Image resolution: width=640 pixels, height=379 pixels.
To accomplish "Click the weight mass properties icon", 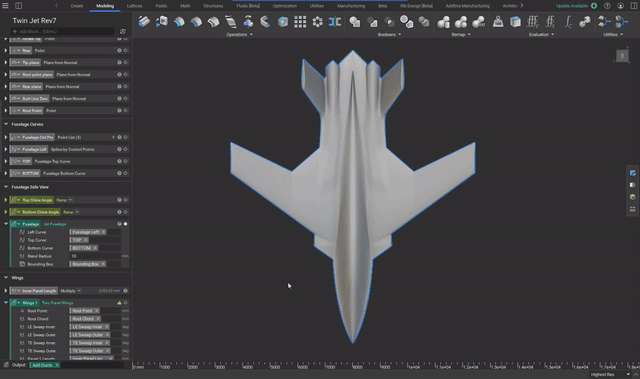I will click(x=498, y=22).
